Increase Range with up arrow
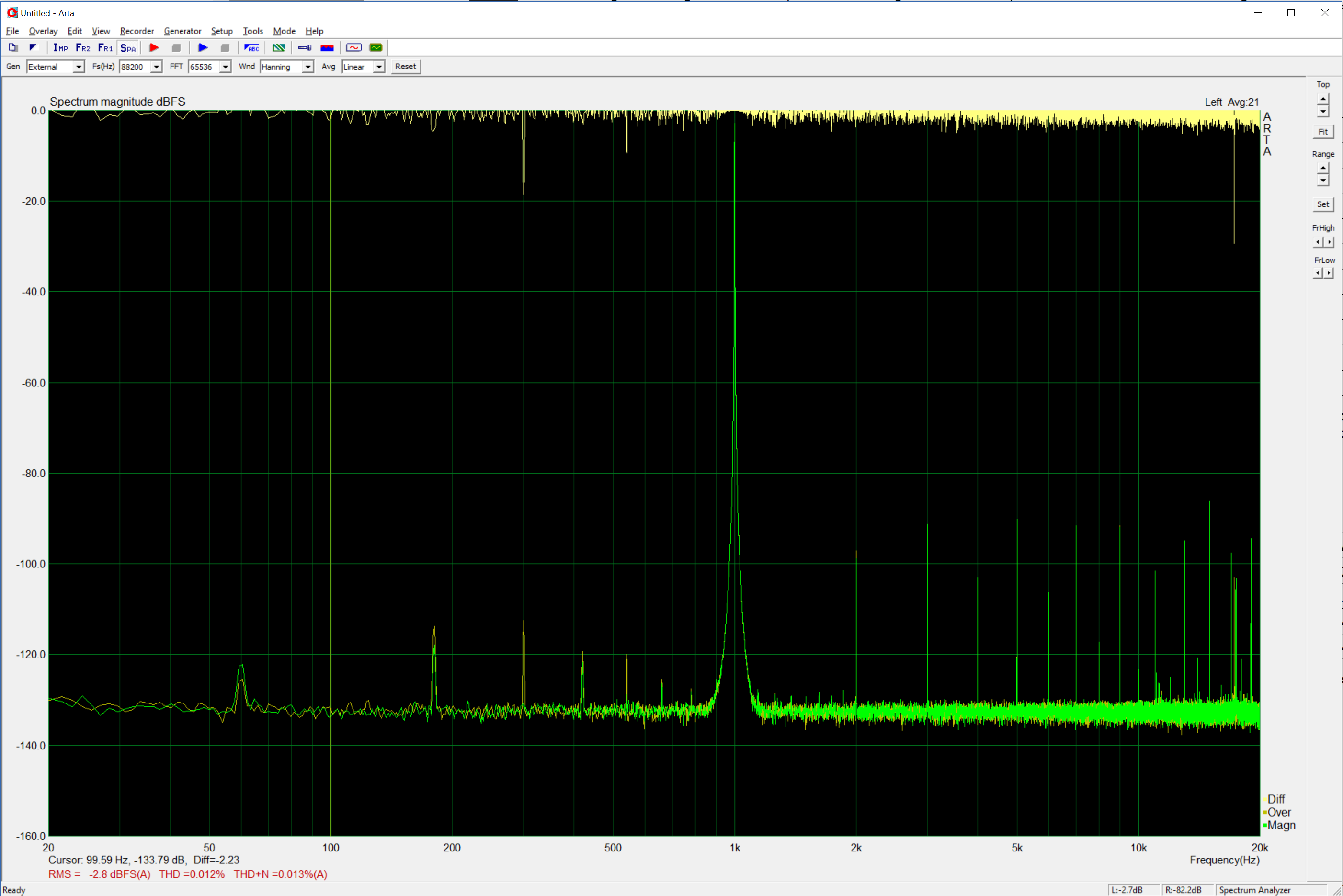 pyautogui.click(x=1323, y=168)
